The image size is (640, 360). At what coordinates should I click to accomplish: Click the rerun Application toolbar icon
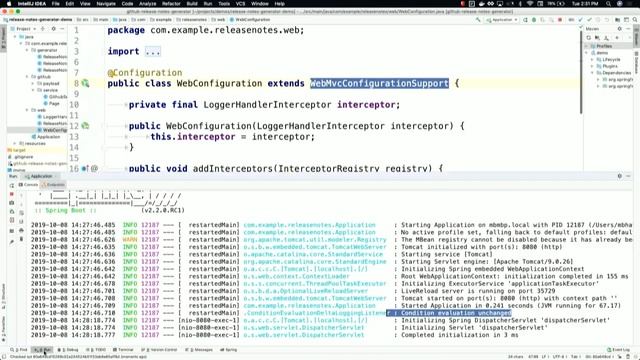tap(525, 20)
